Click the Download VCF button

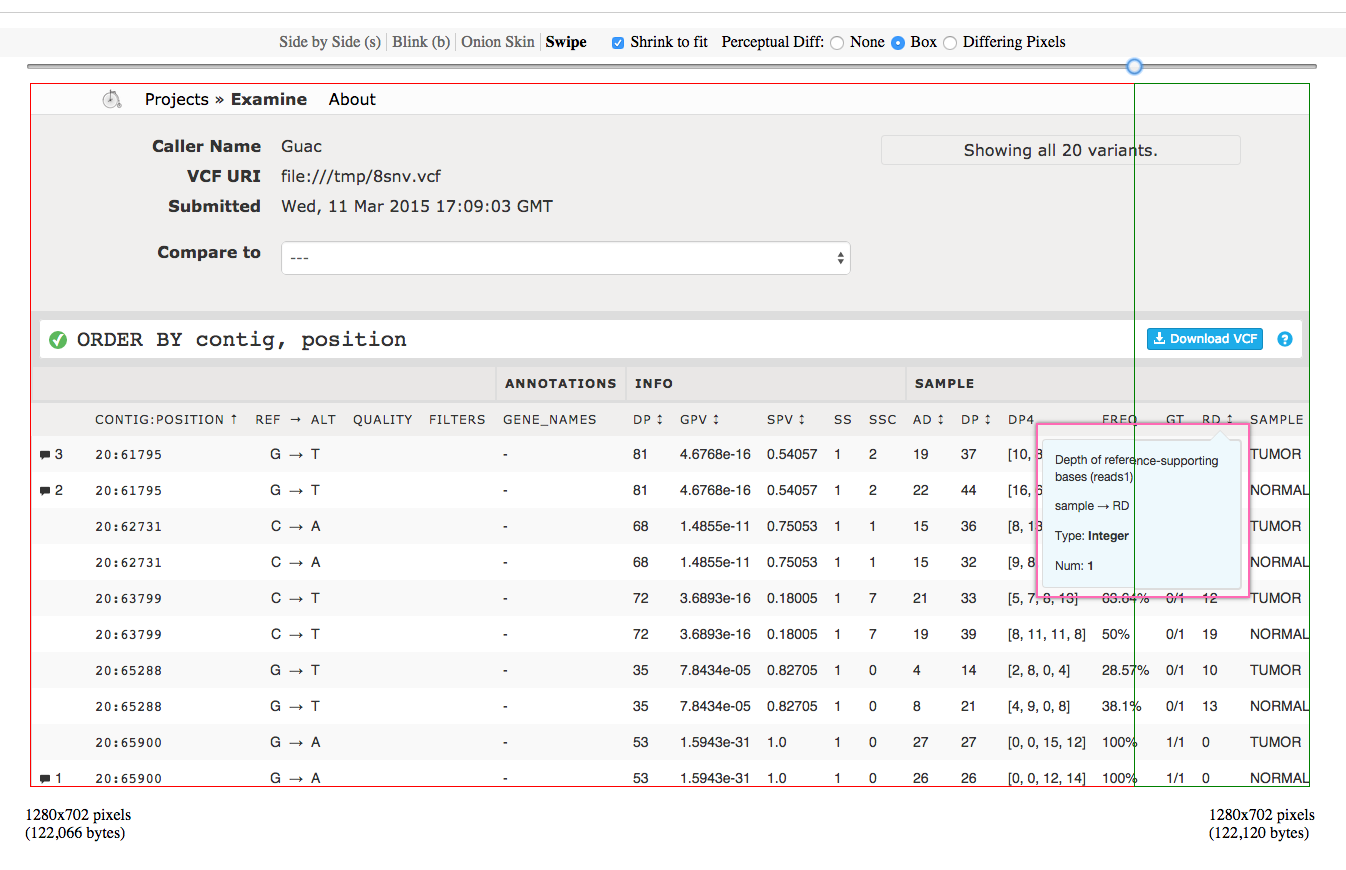[1205, 339]
